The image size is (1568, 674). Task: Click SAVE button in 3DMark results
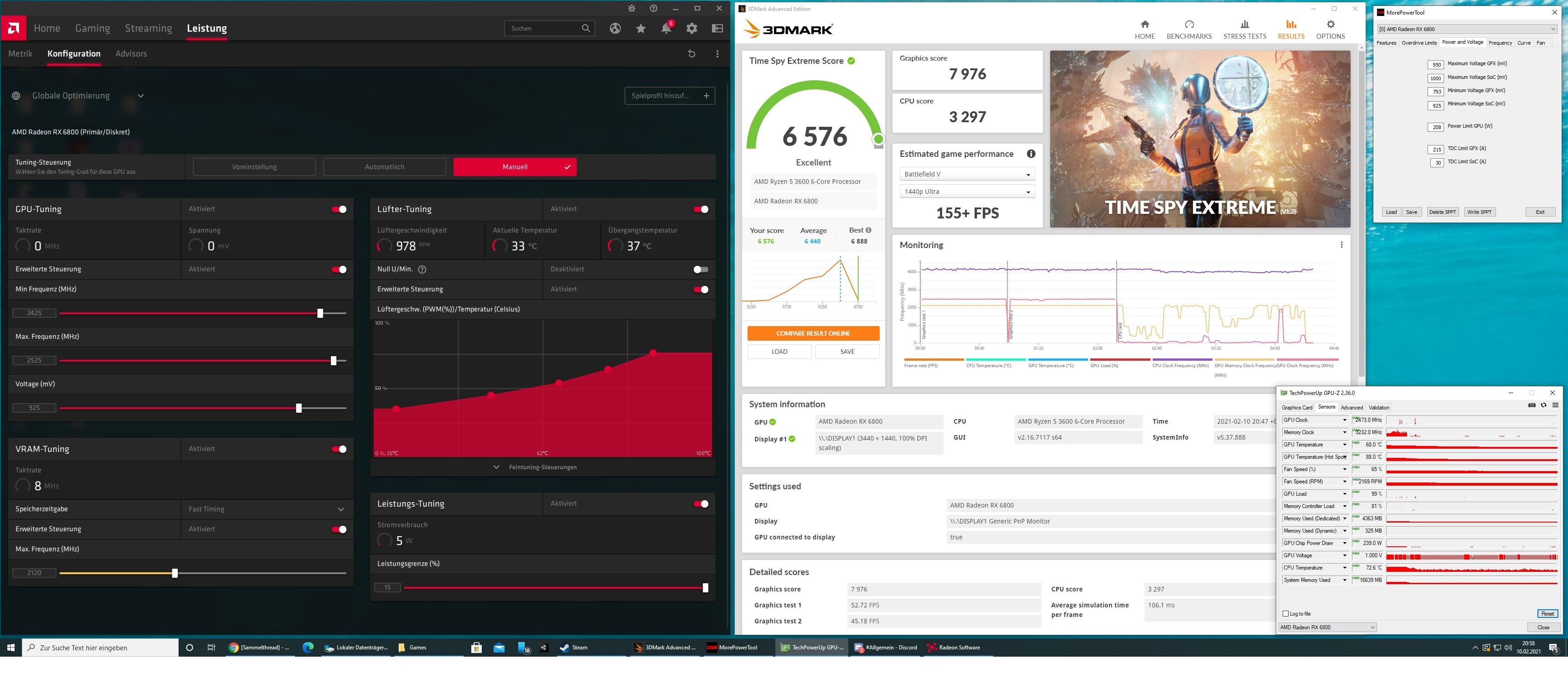click(847, 352)
